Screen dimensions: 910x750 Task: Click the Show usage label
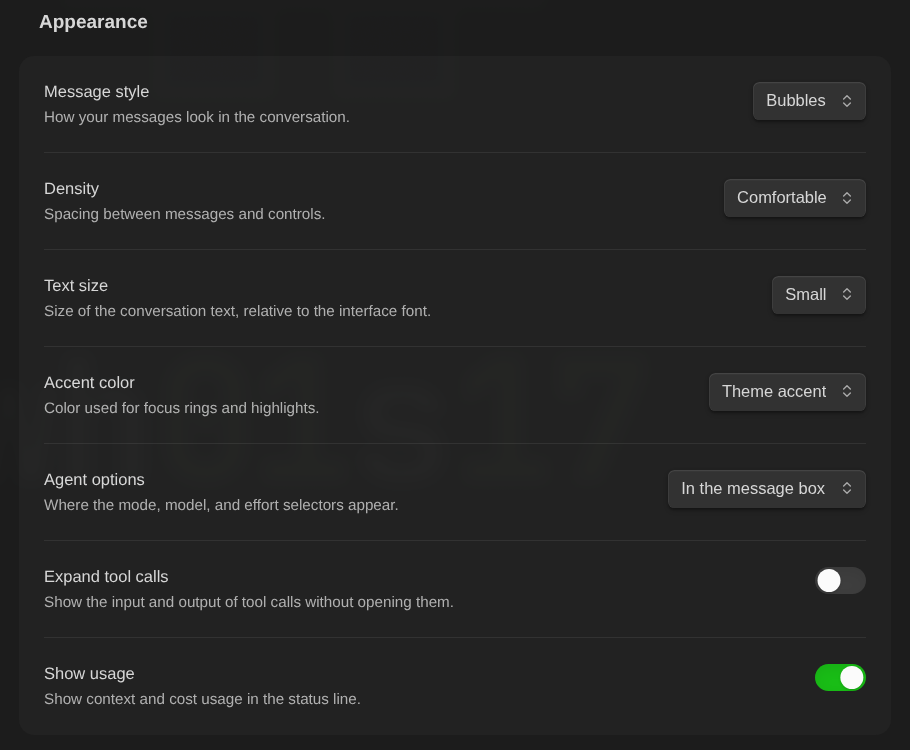(89, 673)
